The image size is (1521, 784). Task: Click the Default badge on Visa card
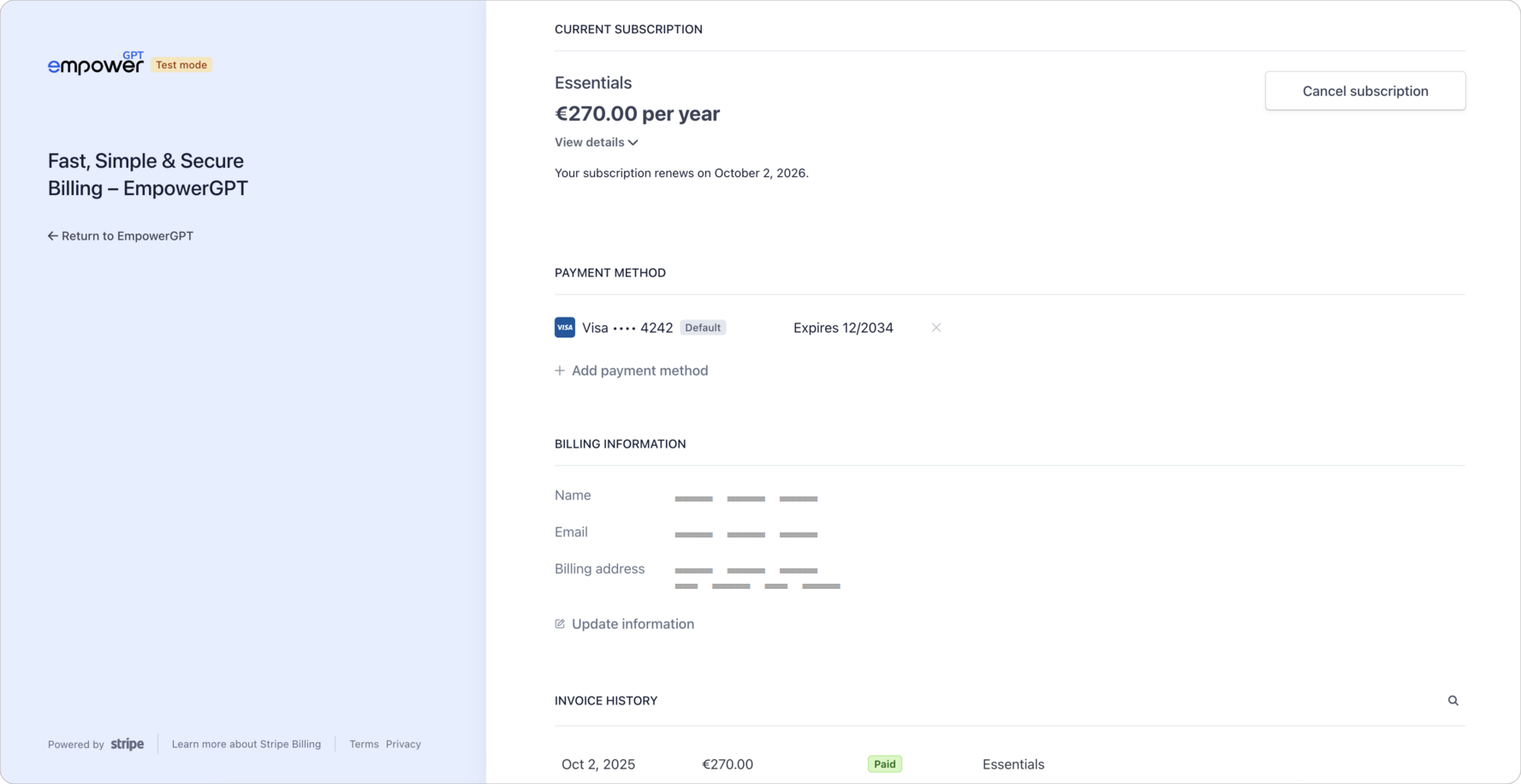703,328
